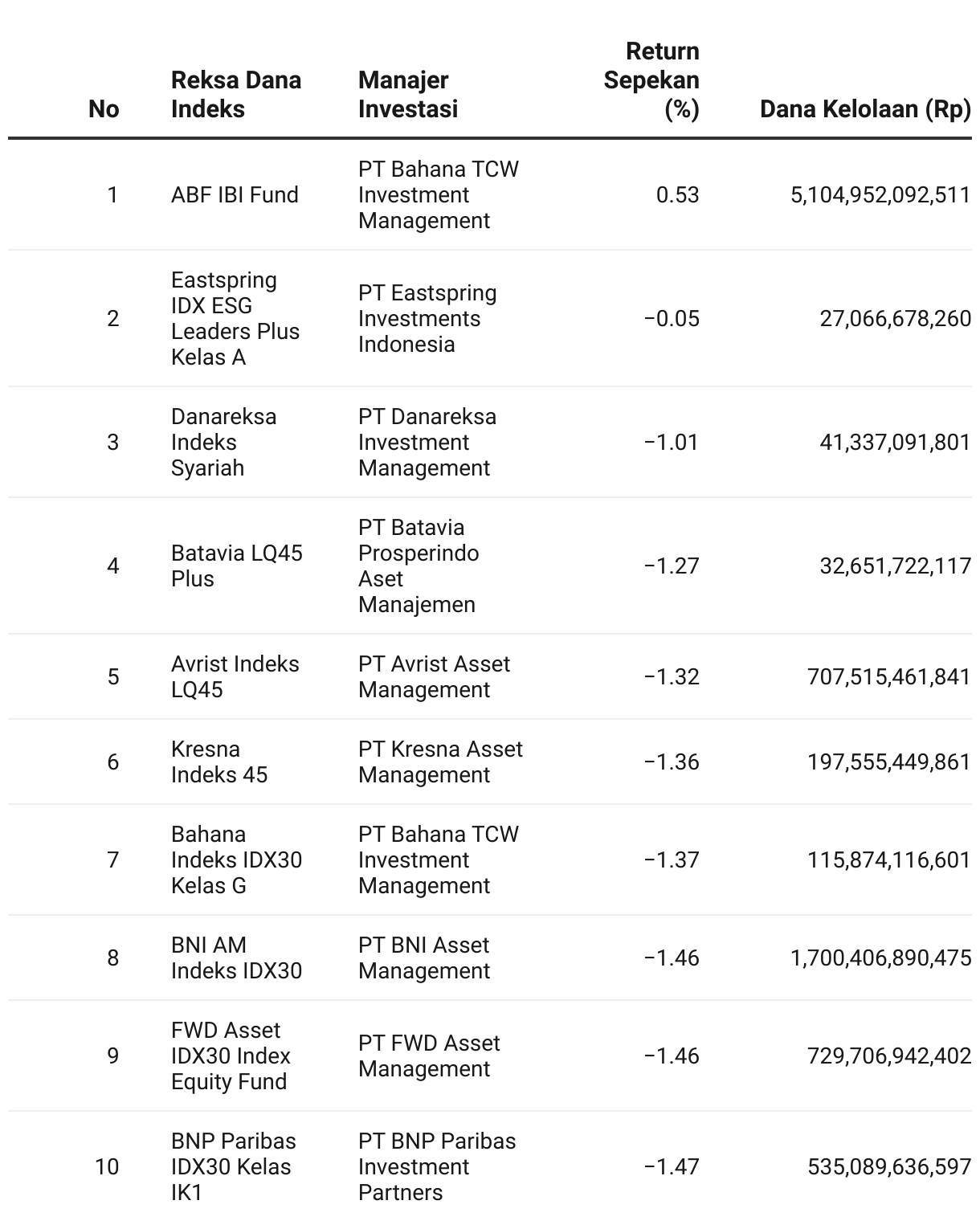Select the ABF IBI Fund row name

[235, 194]
